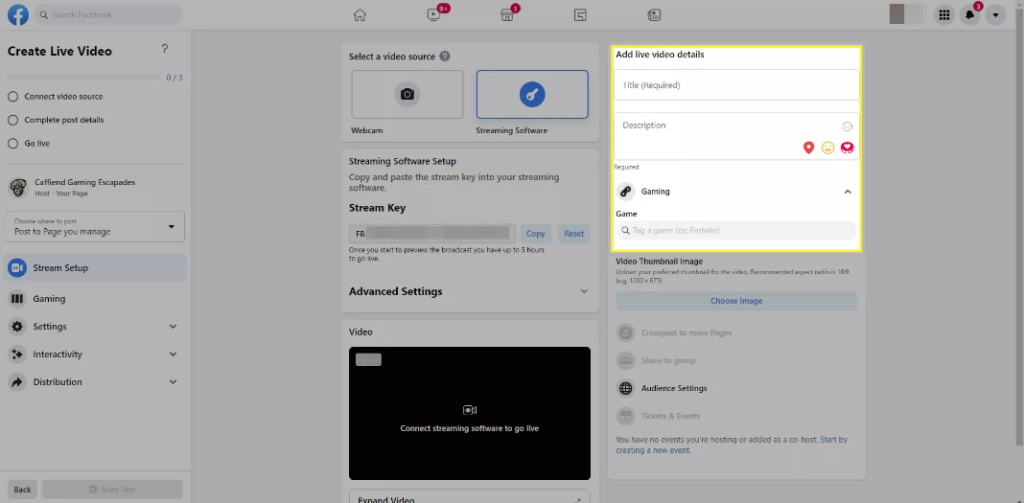Click the Gaming controller icon in details
Image resolution: width=1024 pixels, height=503 pixels.
click(626, 191)
